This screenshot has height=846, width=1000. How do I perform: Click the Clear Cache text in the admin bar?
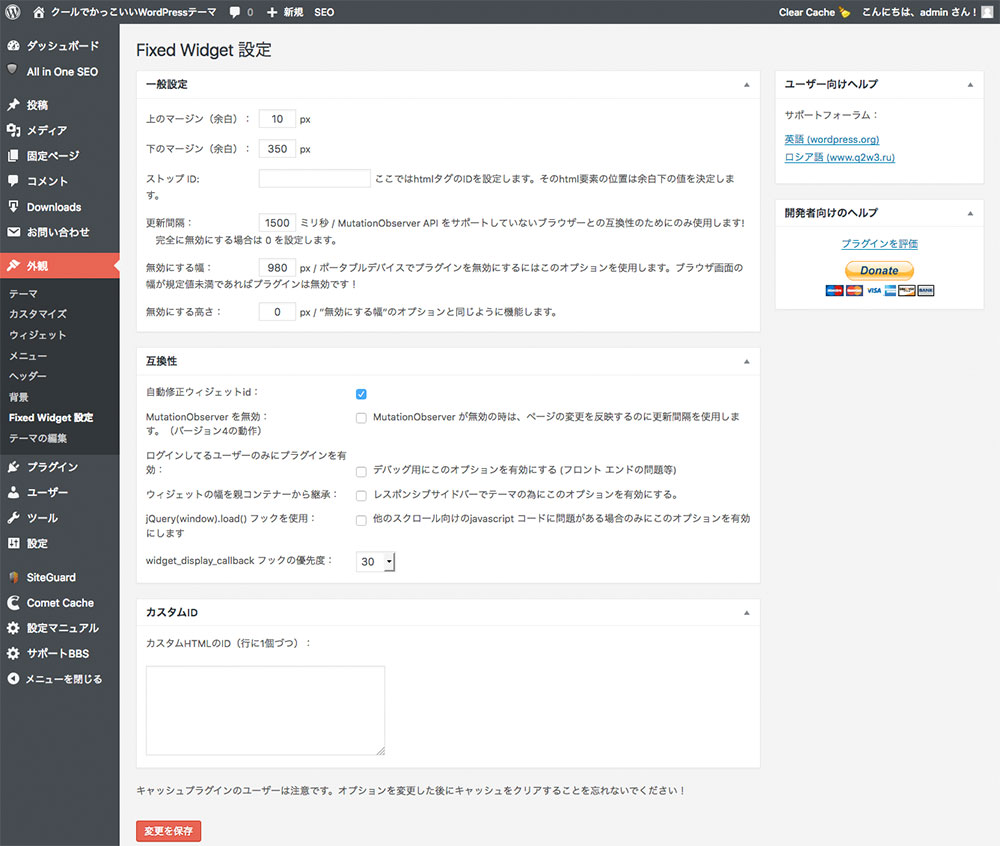point(806,12)
